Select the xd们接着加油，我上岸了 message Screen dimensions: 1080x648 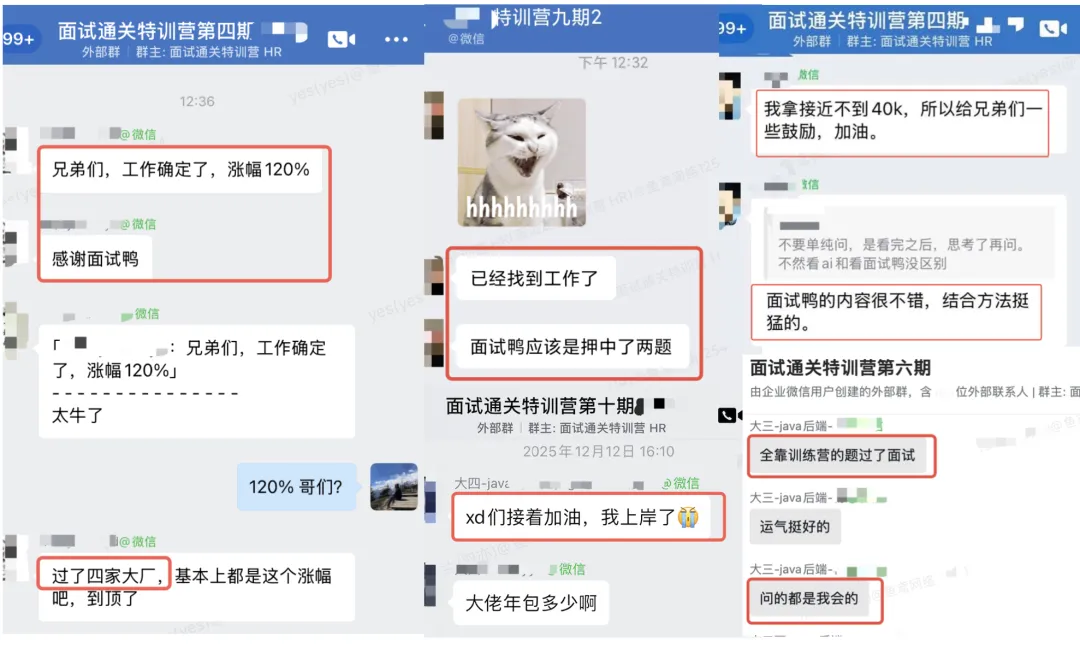point(582,517)
